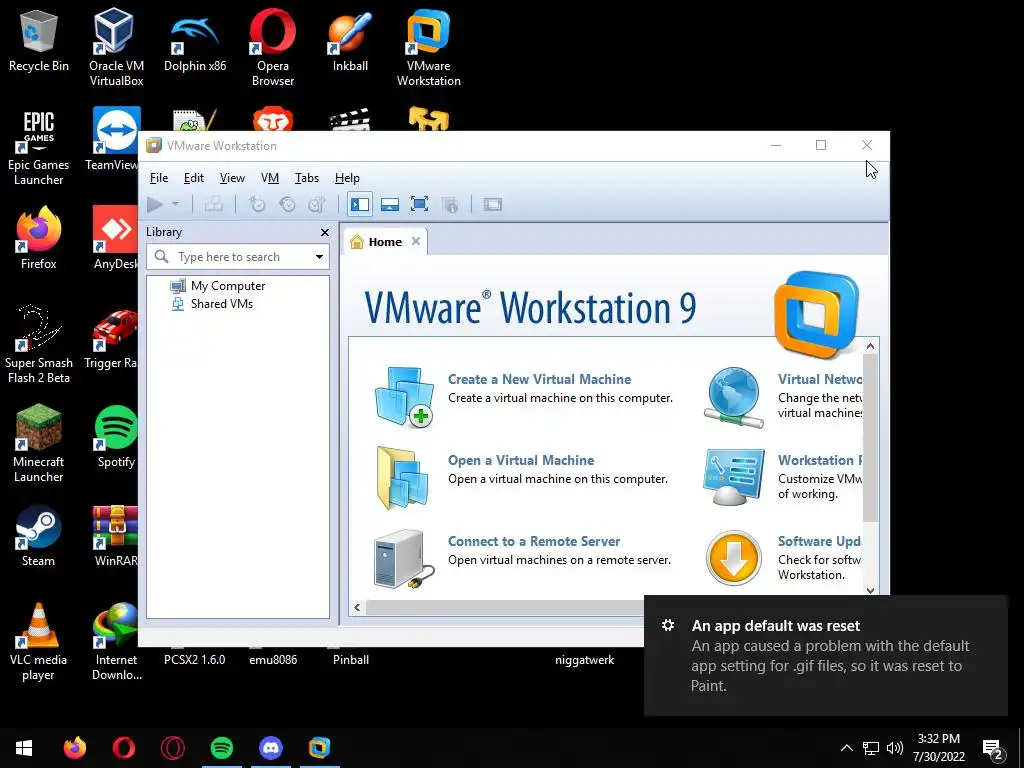The width and height of the screenshot is (1024, 768).
Task: Click the Workstation Preferences monitor icon
Action: (734, 477)
